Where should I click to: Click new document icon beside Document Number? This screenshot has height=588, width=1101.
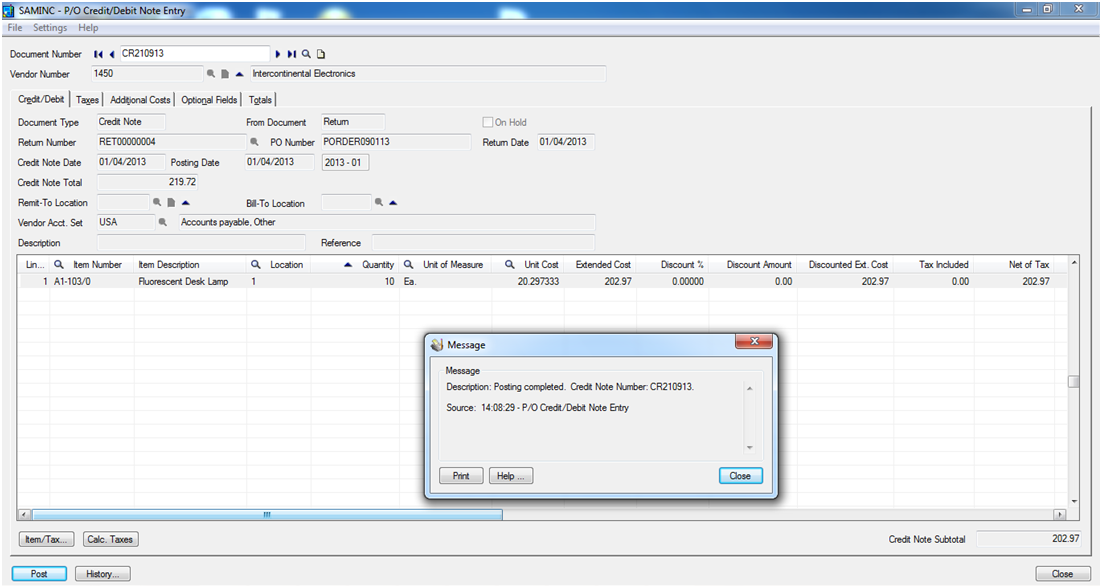click(321, 54)
